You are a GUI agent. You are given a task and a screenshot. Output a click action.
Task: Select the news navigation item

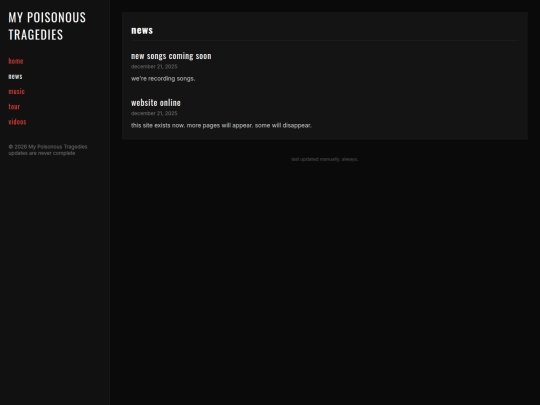15,76
